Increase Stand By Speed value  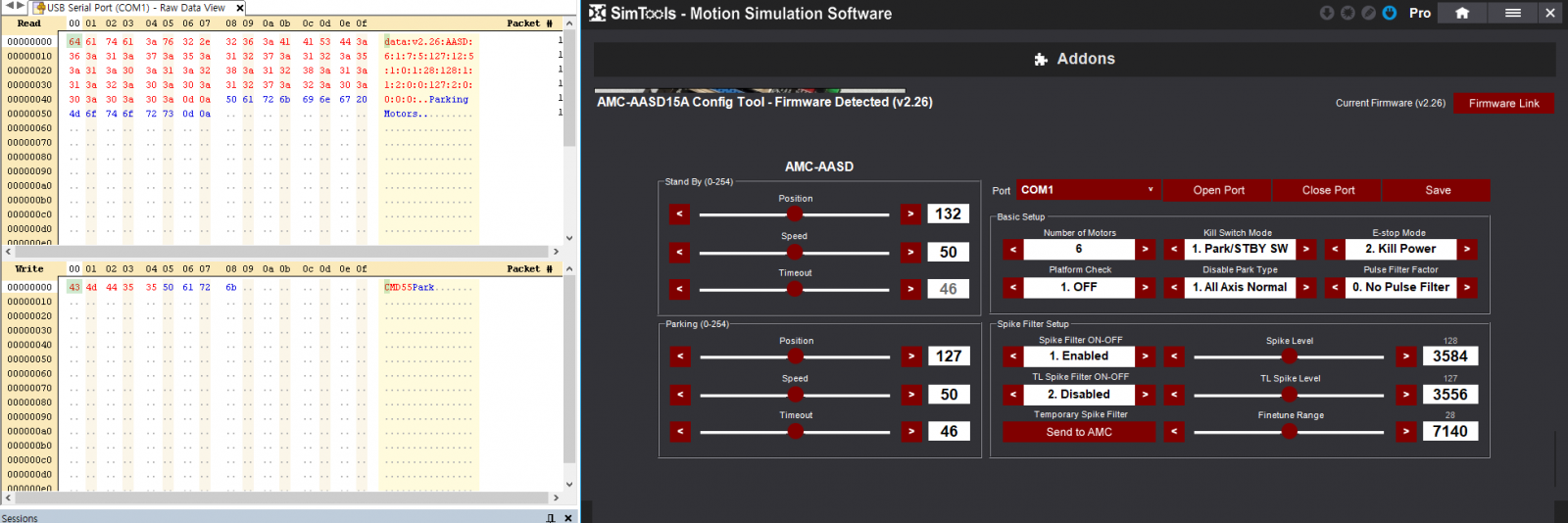(x=910, y=252)
